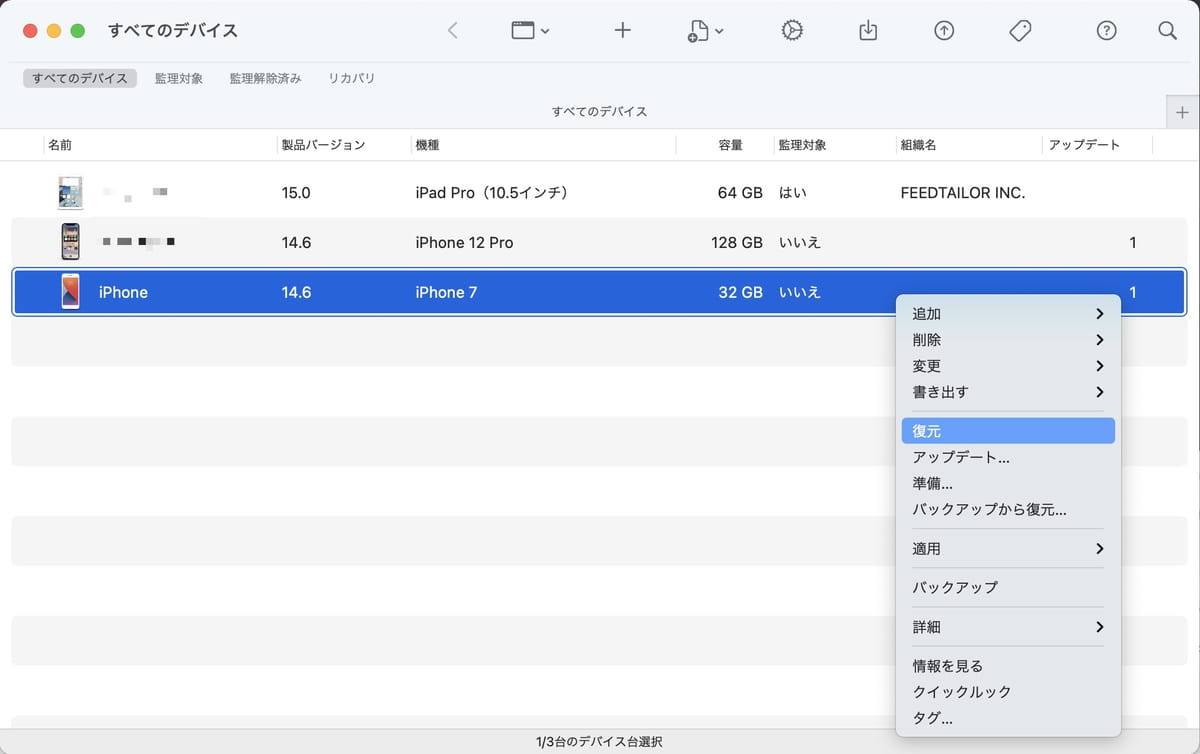Choose バックアップから復元... menu item
Screen dimensions: 1200x754
tap(989, 509)
